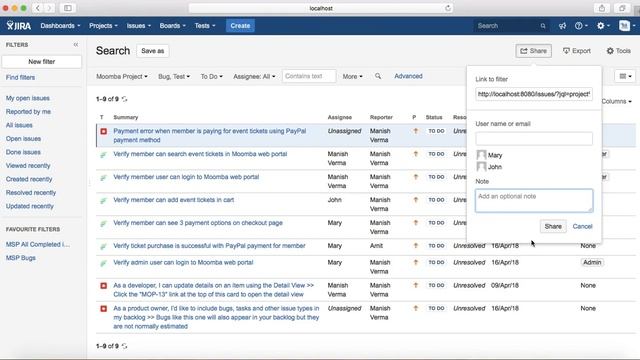This screenshot has height=360, width=640.
Task: Open Dashboards menu
Action: tap(60, 26)
